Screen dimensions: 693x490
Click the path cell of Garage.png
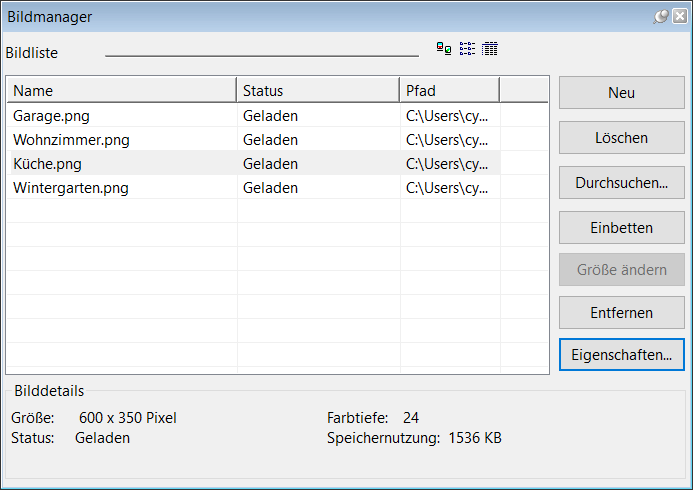click(447, 115)
